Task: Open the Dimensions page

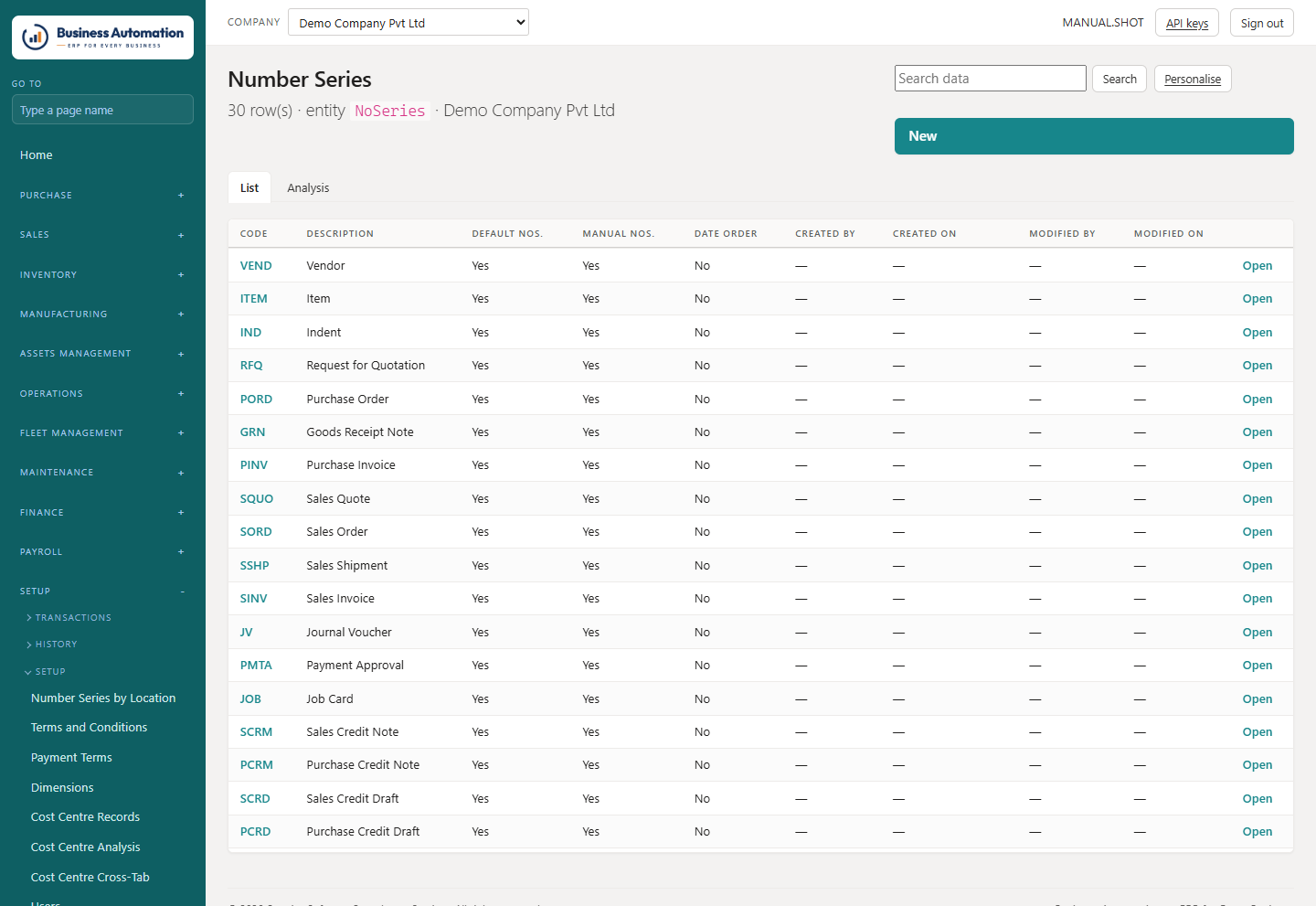Action: 62,788
